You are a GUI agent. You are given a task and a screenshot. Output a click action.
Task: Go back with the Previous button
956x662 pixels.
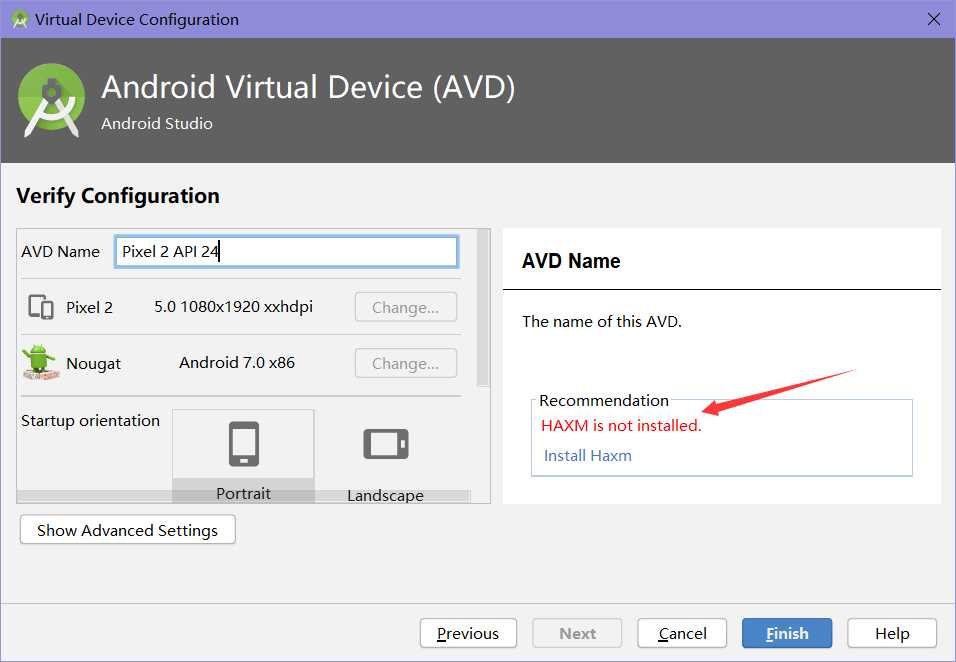click(468, 633)
